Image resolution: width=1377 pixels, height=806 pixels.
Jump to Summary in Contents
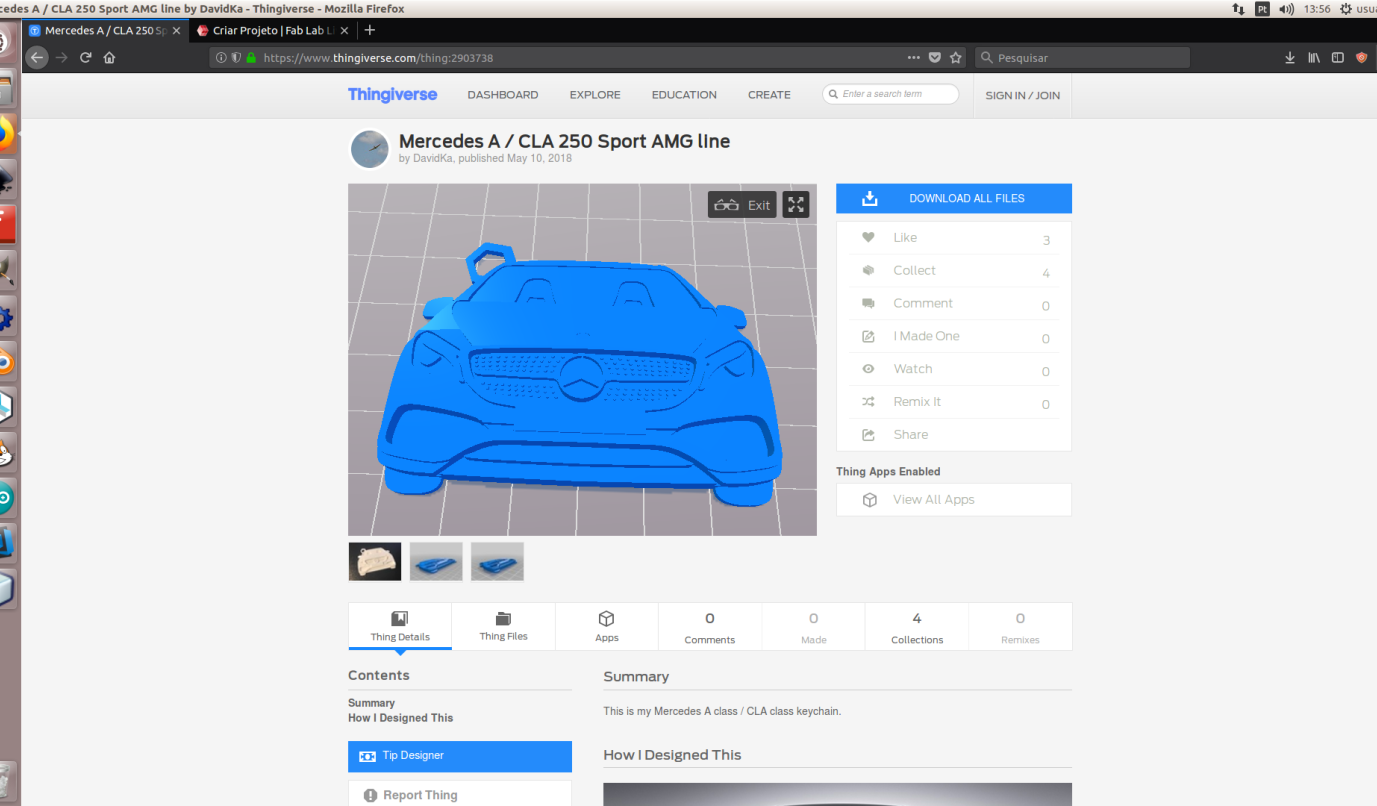click(x=371, y=703)
